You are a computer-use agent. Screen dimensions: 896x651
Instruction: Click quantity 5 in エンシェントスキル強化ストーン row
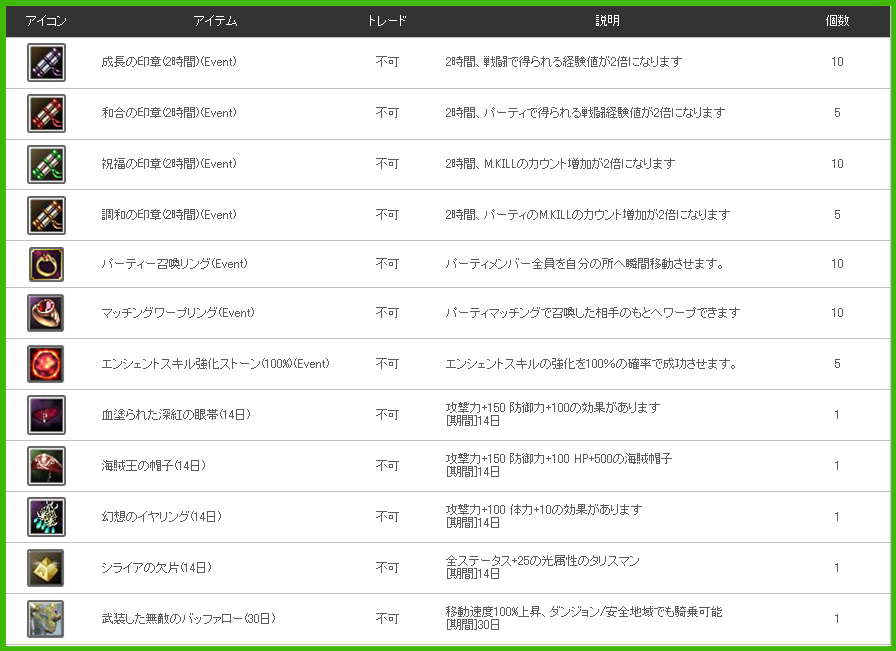tap(837, 364)
